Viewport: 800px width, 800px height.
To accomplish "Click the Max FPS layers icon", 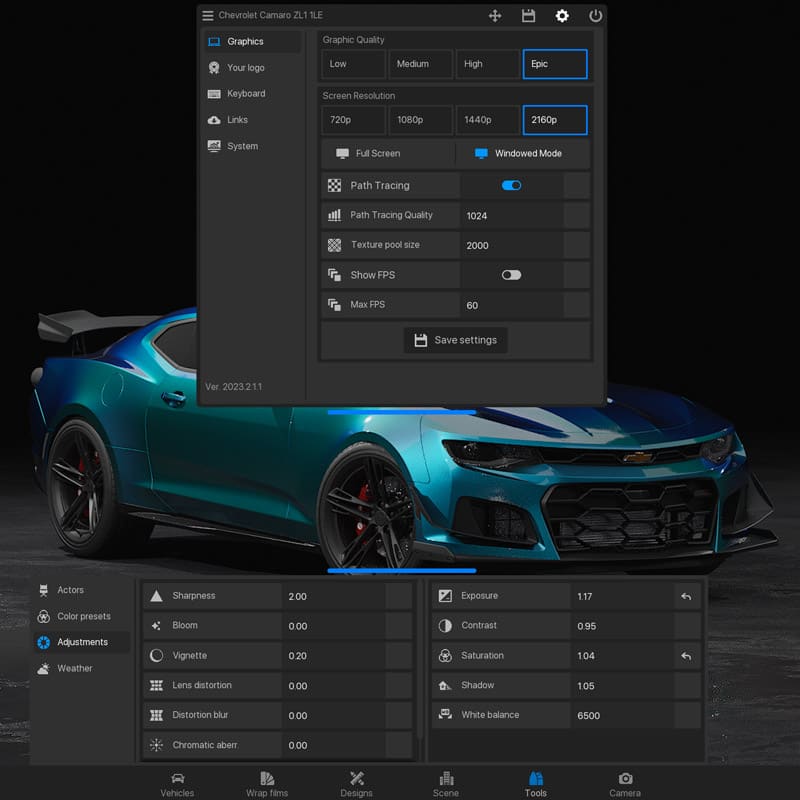I will click(x=334, y=305).
